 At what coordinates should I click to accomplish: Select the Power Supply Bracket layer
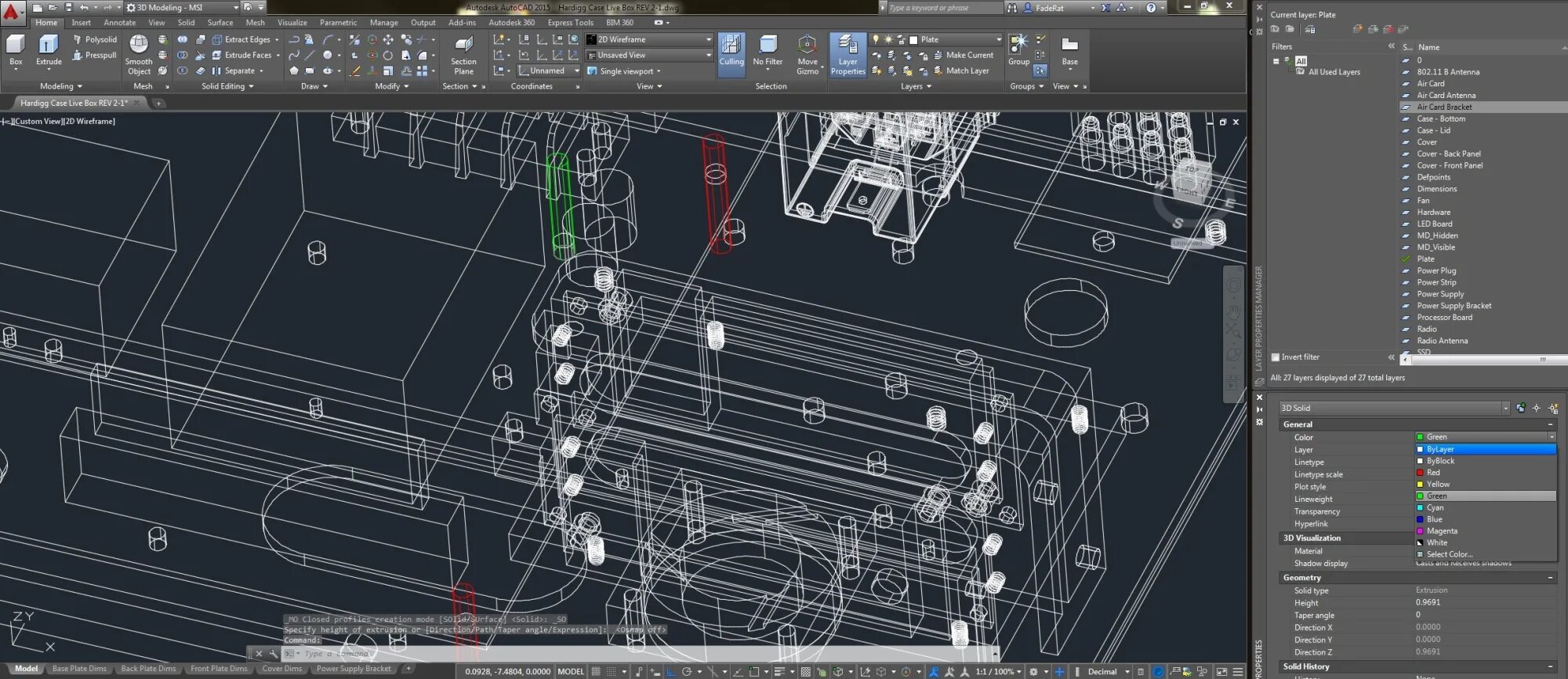(x=1454, y=306)
